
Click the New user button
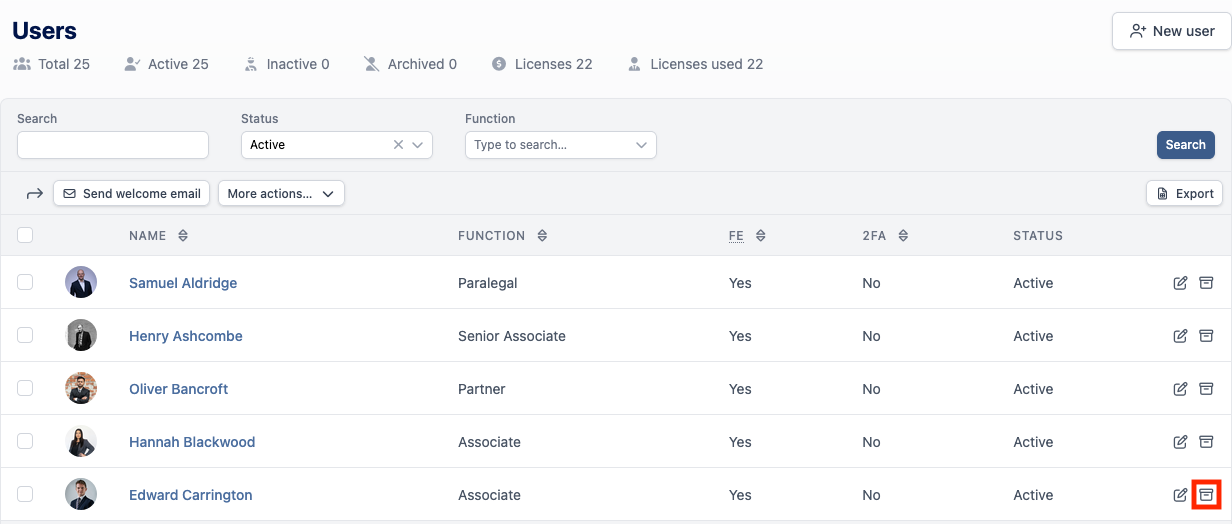pyautogui.click(x=1171, y=31)
